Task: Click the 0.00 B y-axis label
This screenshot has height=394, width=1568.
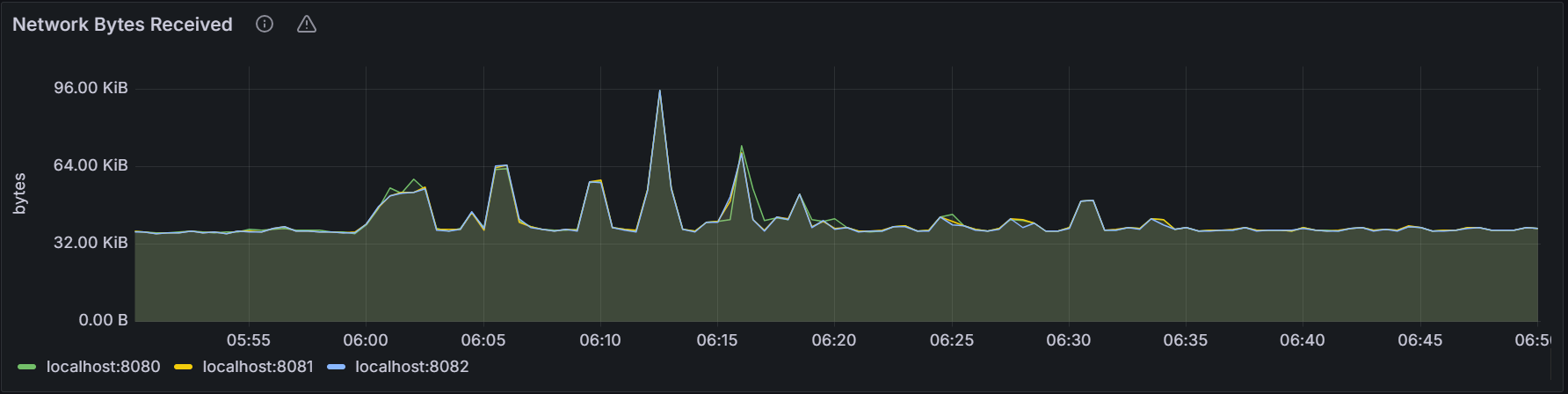Action: 103,320
